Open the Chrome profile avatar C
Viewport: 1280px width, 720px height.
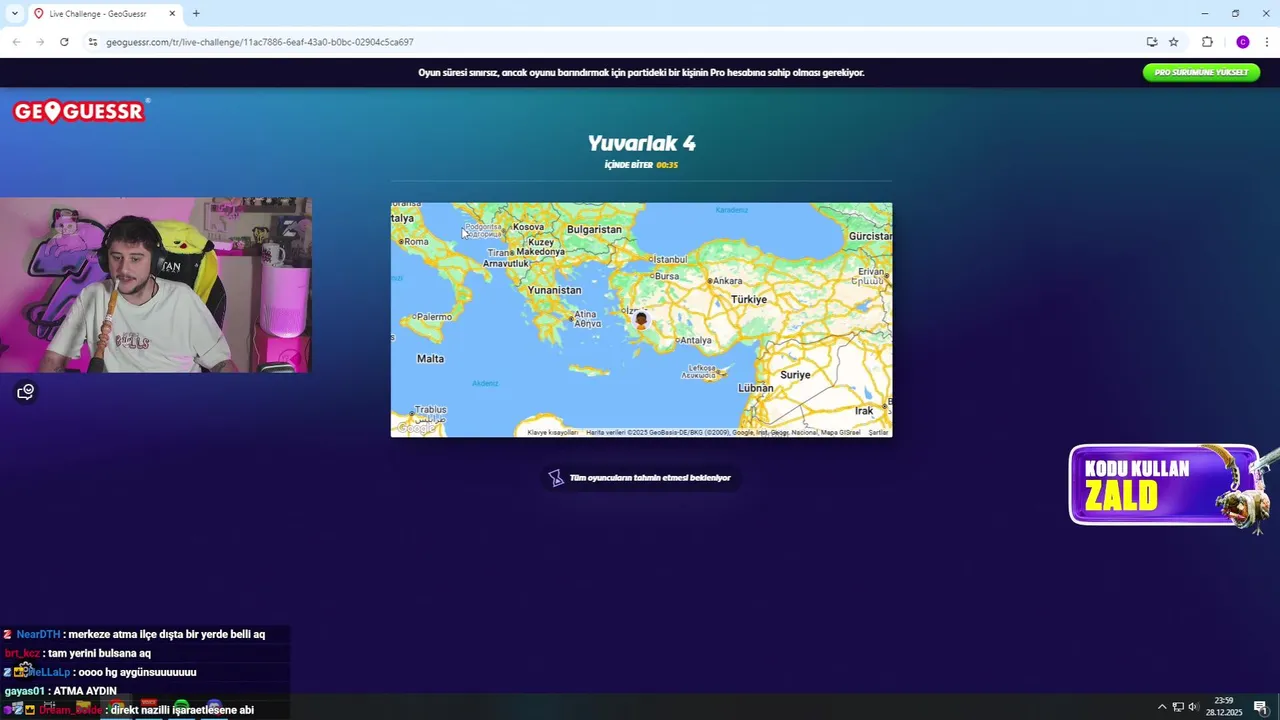click(x=1243, y=42)
